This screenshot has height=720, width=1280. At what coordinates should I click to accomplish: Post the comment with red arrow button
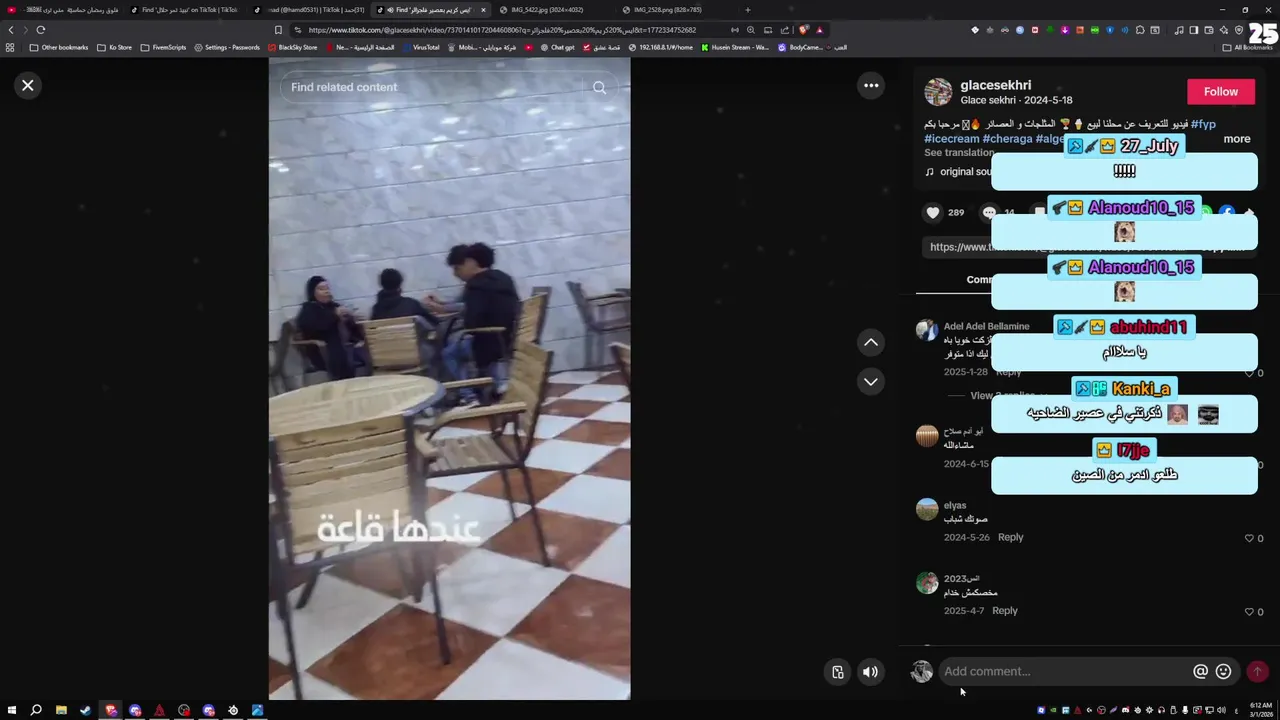tap(1258, 672)
